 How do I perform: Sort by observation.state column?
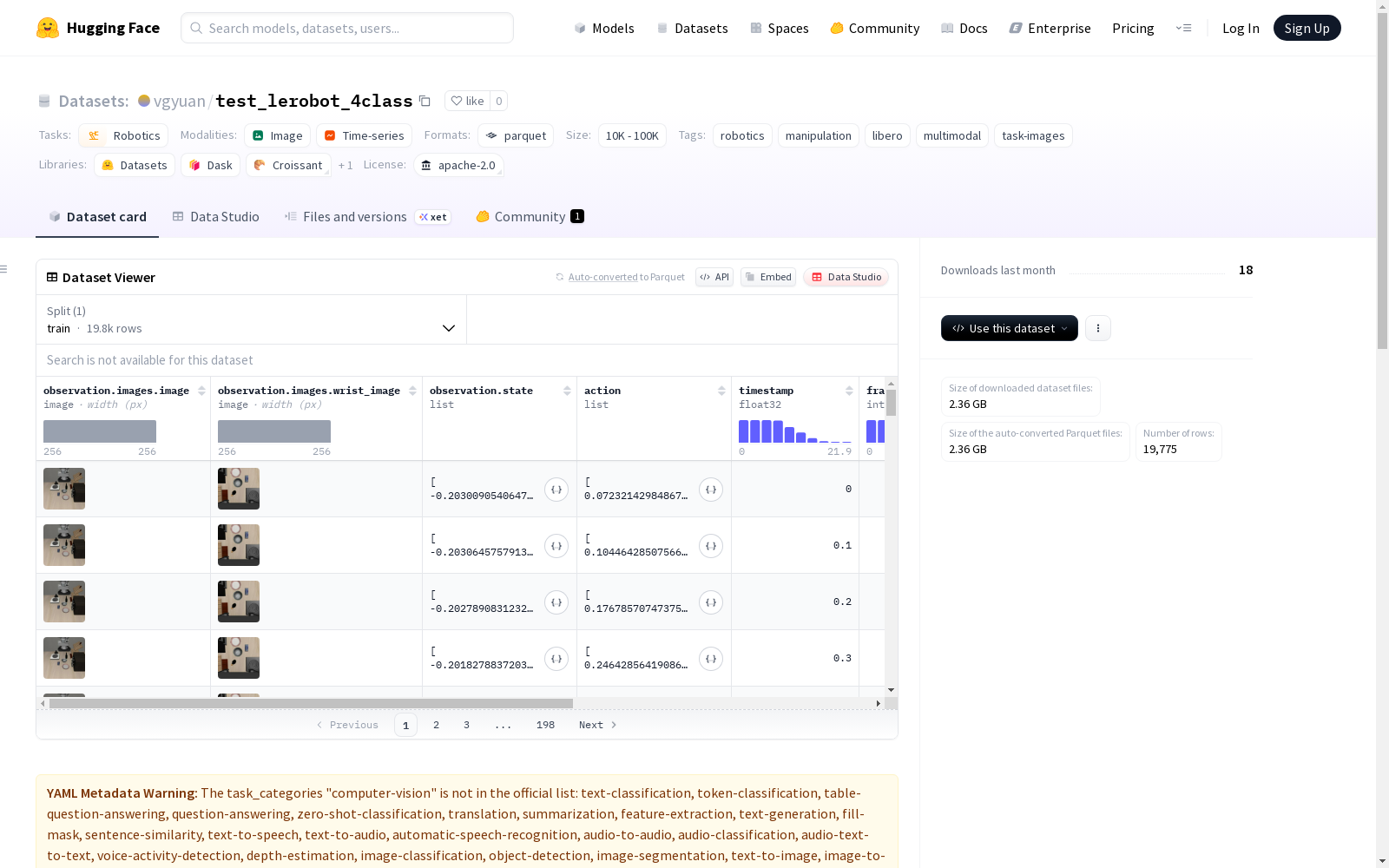point(568,391)
